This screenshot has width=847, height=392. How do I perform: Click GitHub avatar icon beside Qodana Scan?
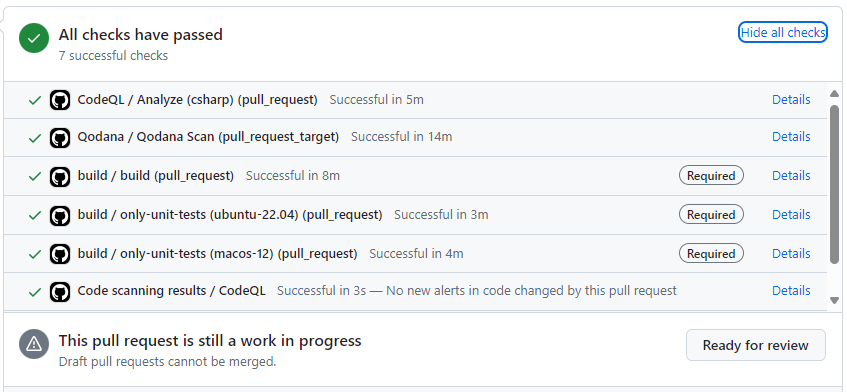[60, 138]
